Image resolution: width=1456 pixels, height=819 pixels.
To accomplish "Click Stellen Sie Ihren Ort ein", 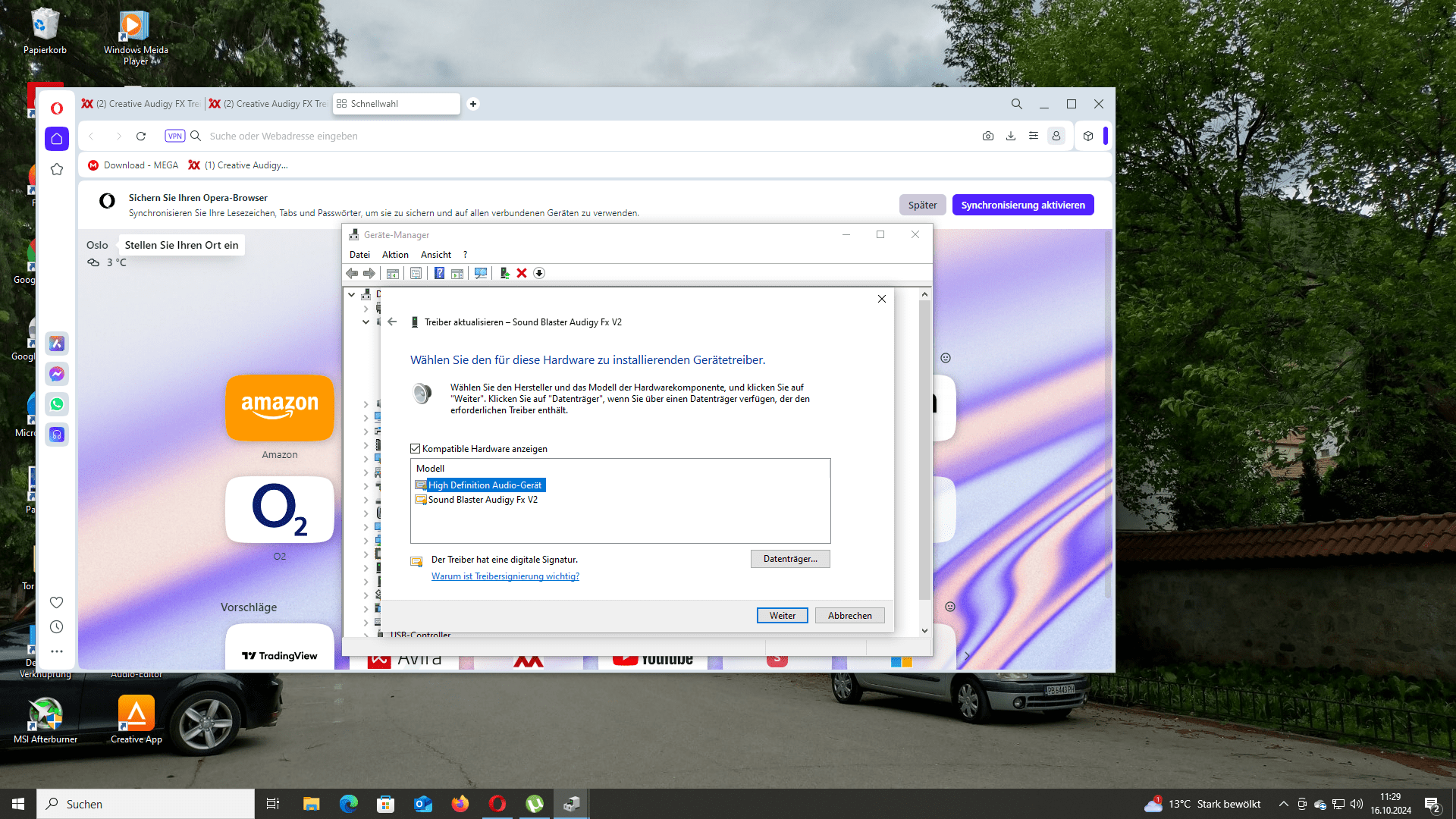I will (x=181, y=245).
